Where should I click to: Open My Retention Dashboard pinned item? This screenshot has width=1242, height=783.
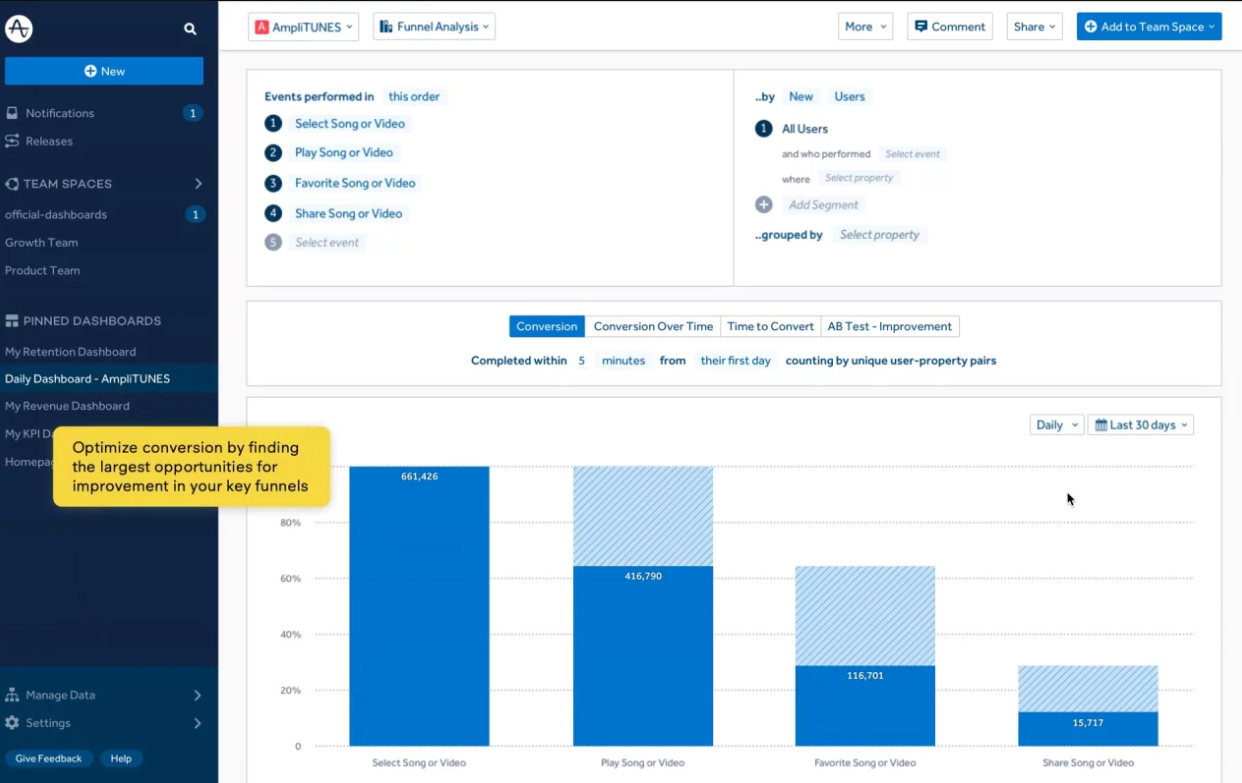click(70, 352)
